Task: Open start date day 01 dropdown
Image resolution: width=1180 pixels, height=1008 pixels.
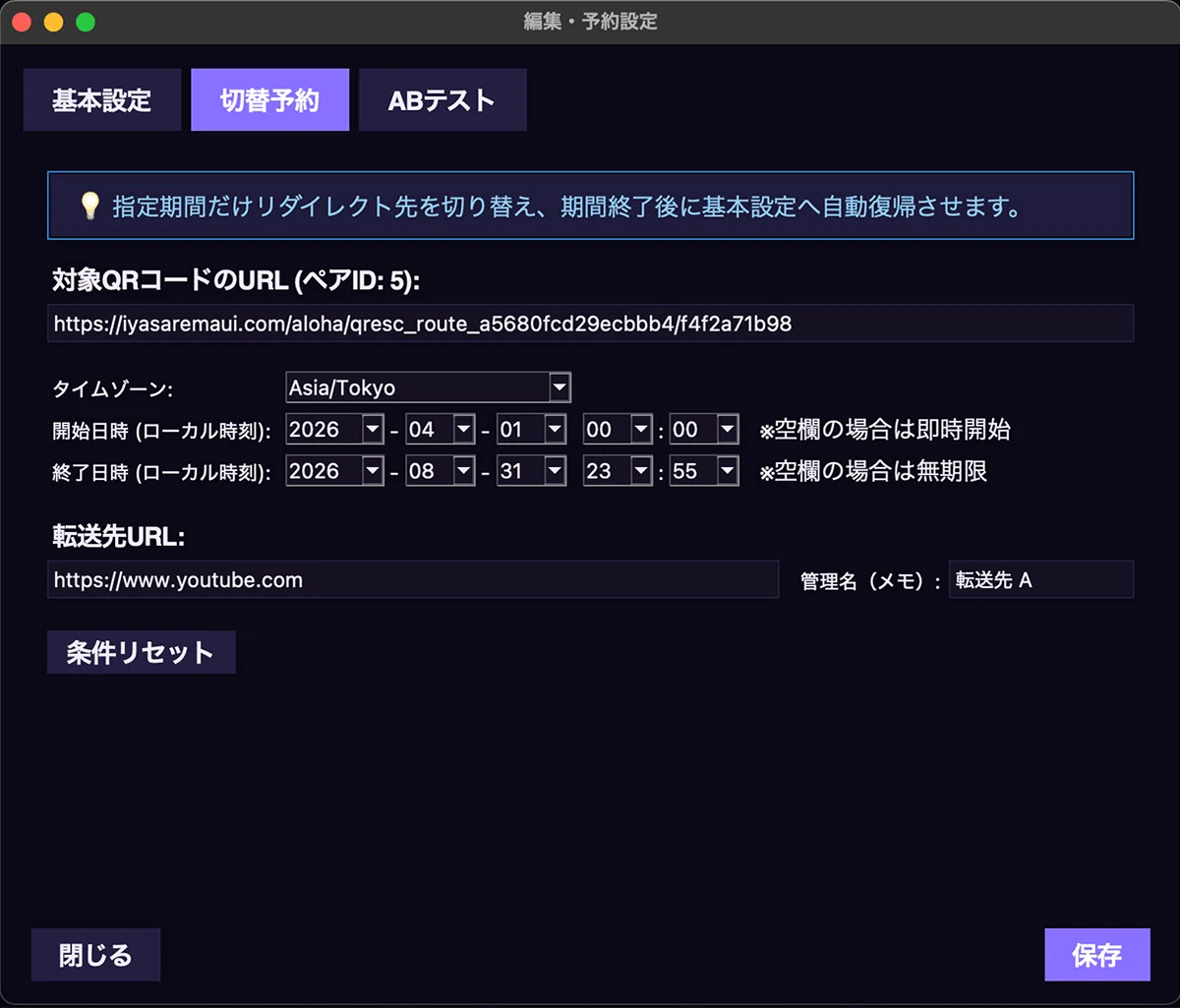Action: click(x=531, y=430)
